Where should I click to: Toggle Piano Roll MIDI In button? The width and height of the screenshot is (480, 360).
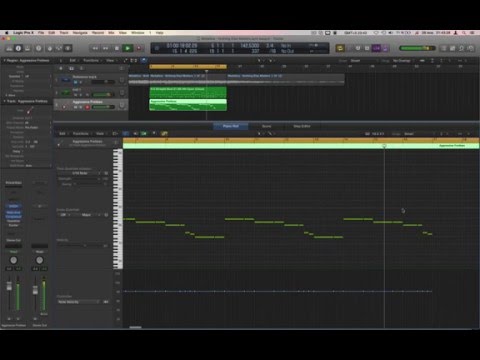pyautogui.click(x=135, y=134)
